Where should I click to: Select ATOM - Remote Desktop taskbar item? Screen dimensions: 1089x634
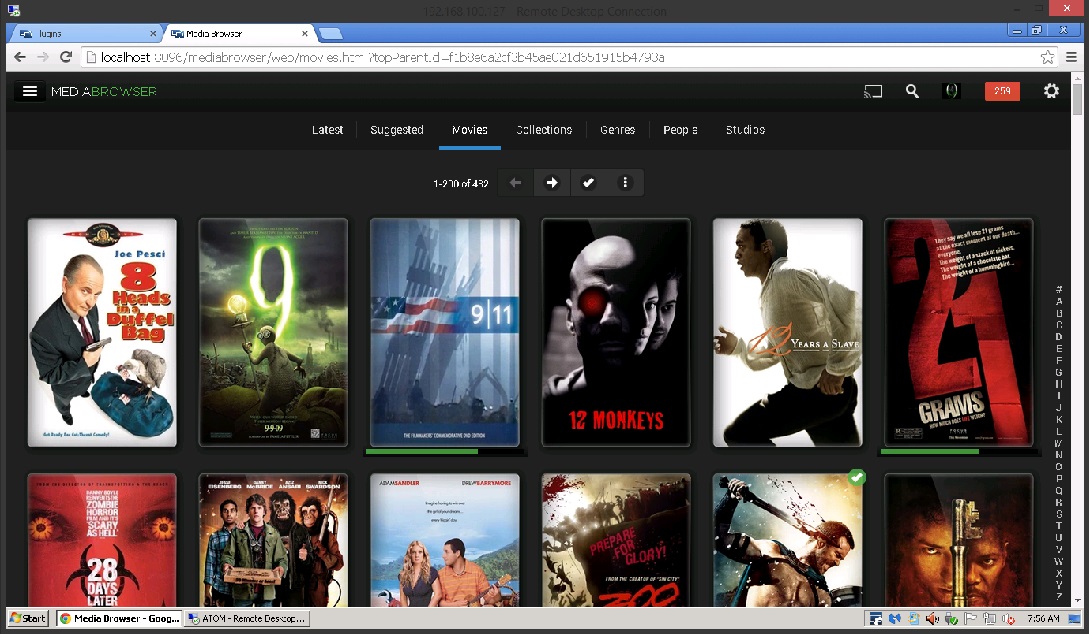point(247,618)
